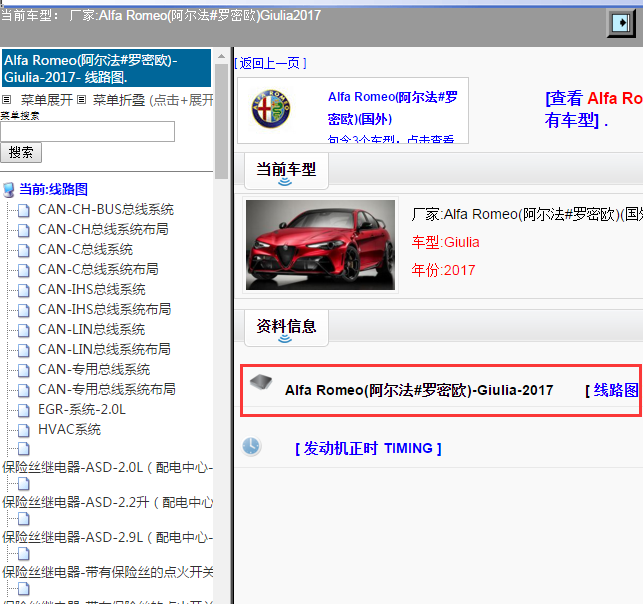The width and height of the screenshot is (643, 604).
Task: Open EGR-系统-2.0L tree entry
Action: point(82,409)
